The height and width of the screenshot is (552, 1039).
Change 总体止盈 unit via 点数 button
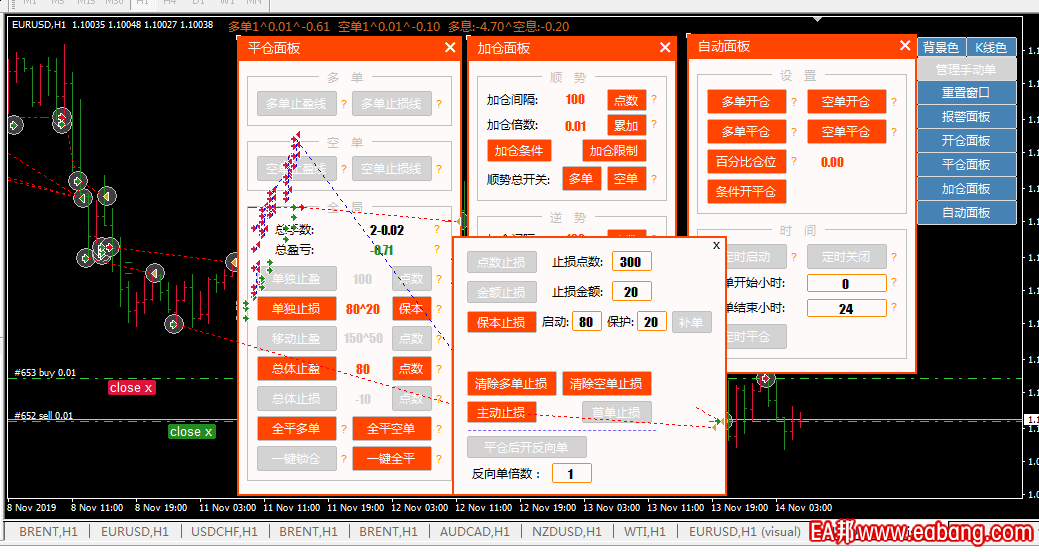tap(412, 369)
